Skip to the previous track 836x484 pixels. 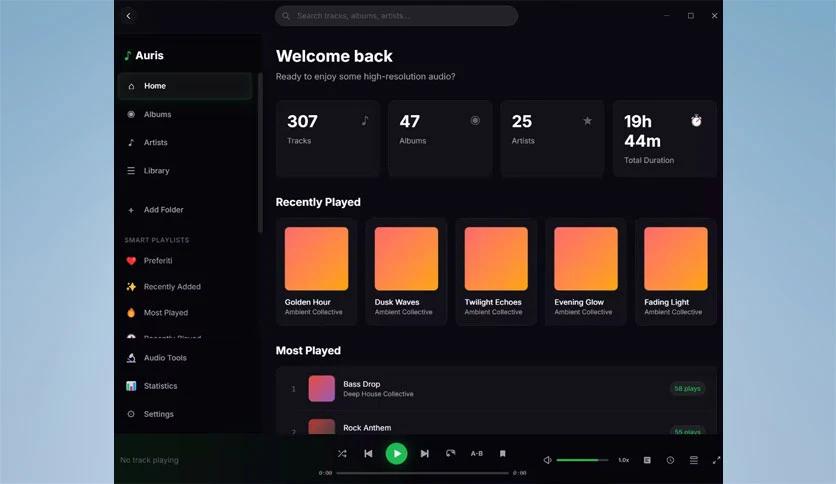(368, 454)
